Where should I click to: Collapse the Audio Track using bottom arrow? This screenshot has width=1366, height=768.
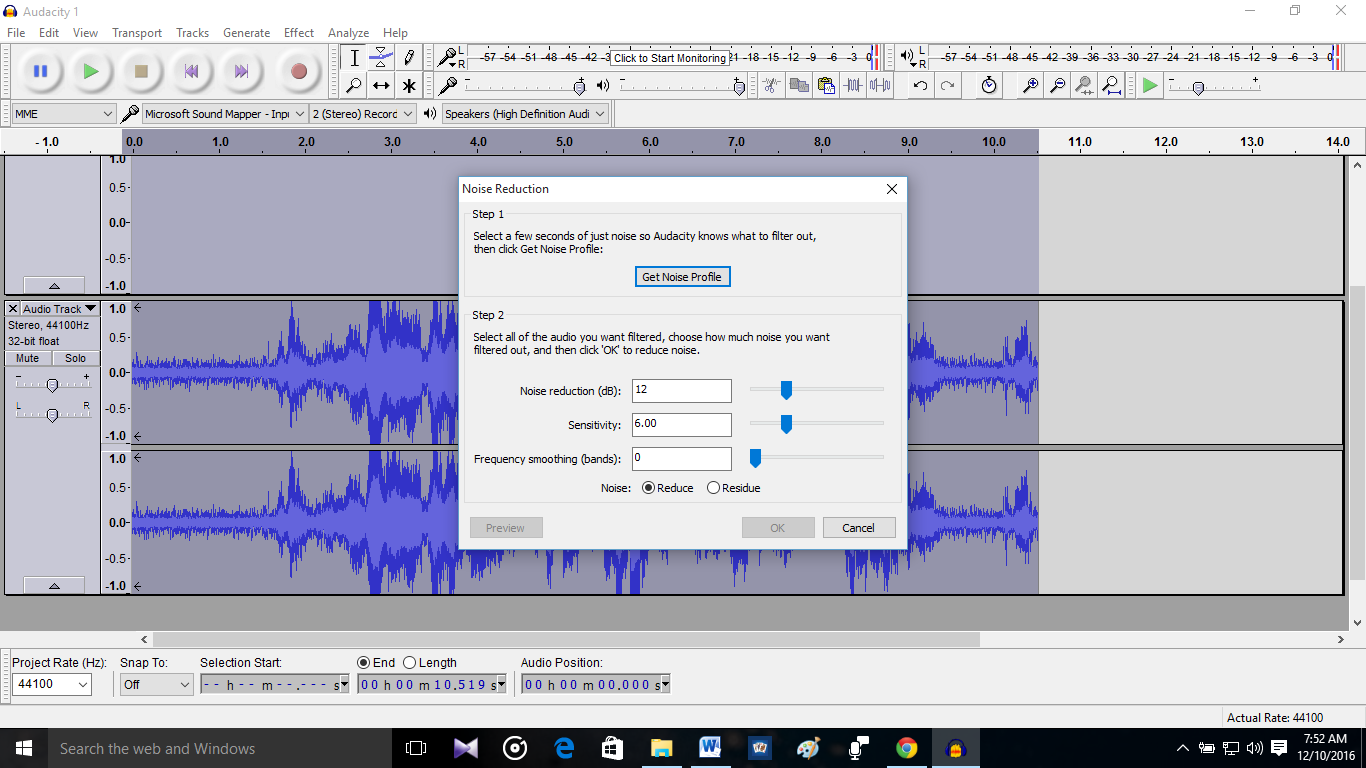(54, 586)
